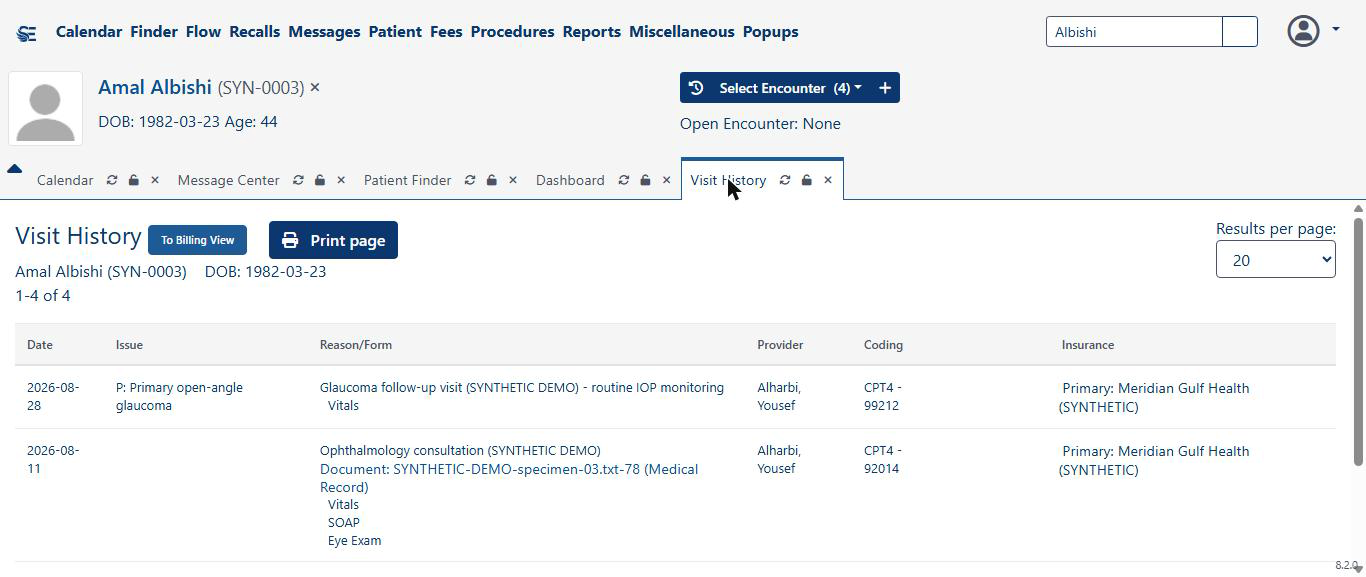Clear the patient with the × beside SYN-0003

[x=315, y=88]
